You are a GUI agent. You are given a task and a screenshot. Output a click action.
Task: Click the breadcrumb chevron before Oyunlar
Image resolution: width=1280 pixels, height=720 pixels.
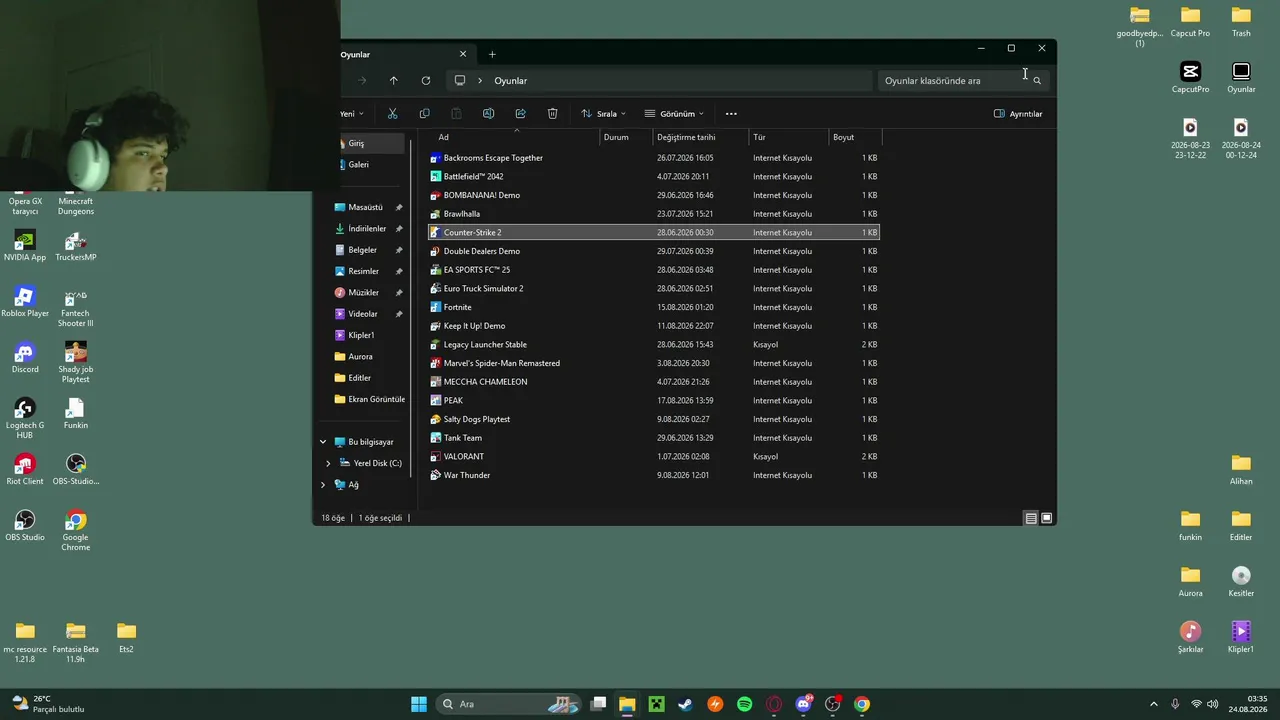[x=480, y=81]
